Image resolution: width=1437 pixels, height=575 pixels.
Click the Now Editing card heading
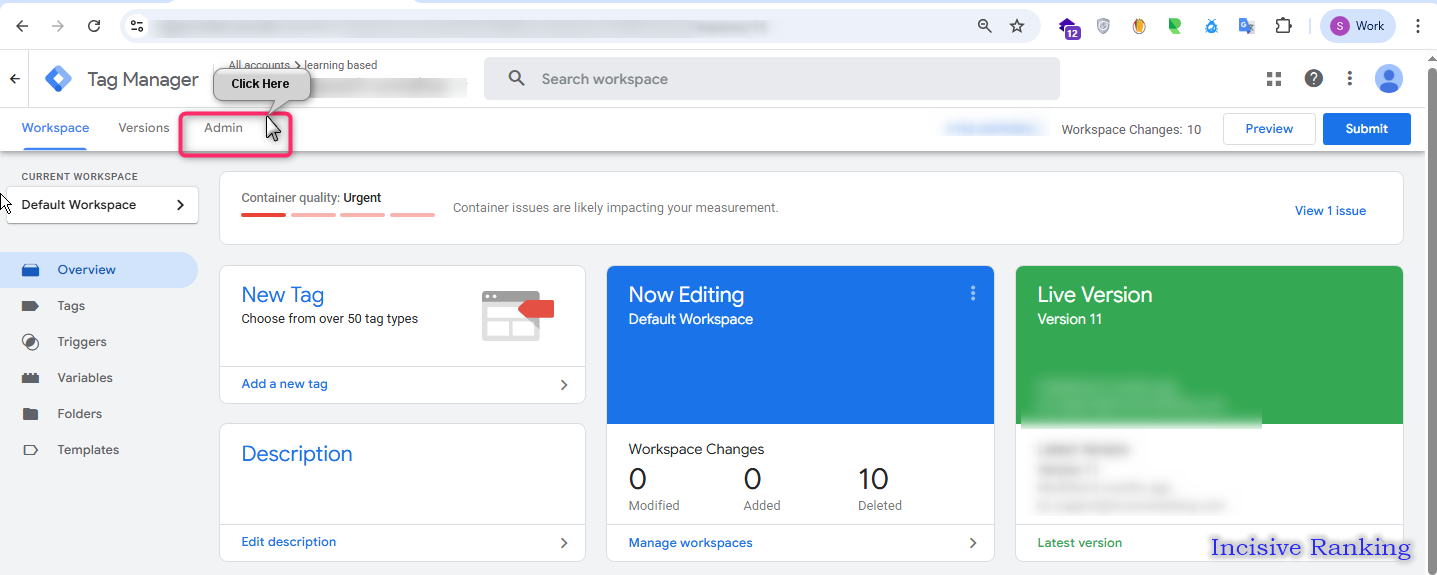pyautogui.click(x=686, y=295)
